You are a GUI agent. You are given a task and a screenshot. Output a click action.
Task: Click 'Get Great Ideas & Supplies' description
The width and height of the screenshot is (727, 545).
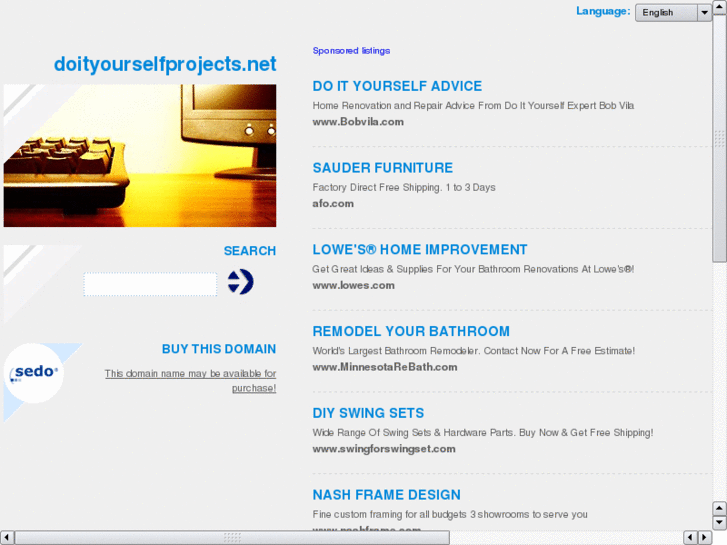coord(473,269)
